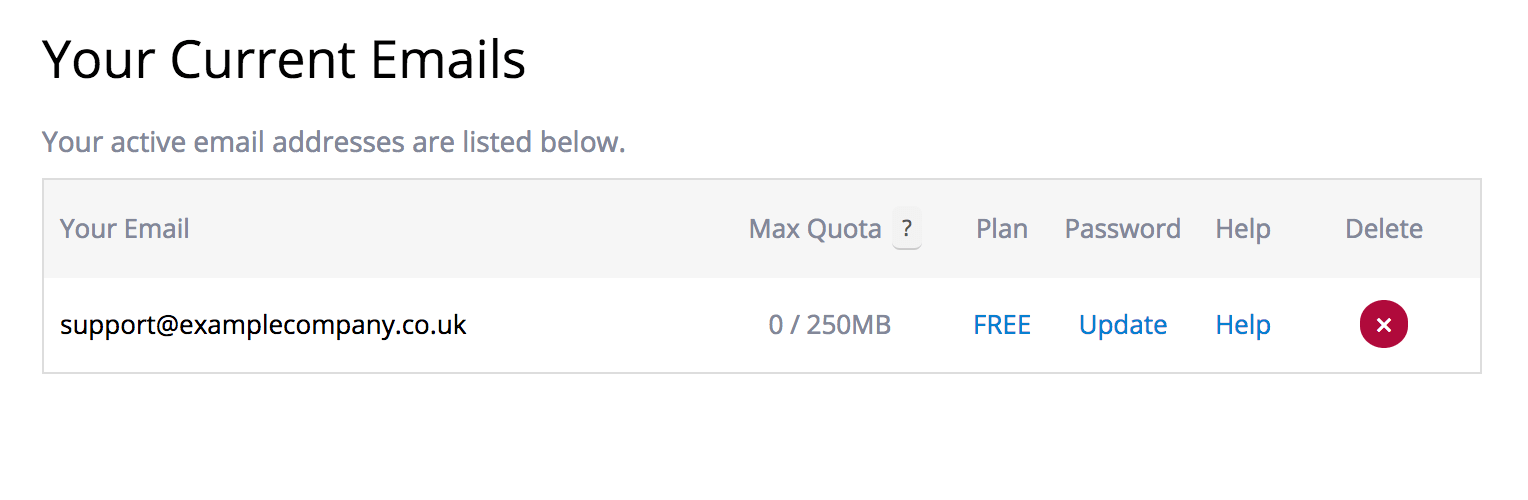Click the Delete column header
Screen dimensions: 1528x500
click(1384, 229)
